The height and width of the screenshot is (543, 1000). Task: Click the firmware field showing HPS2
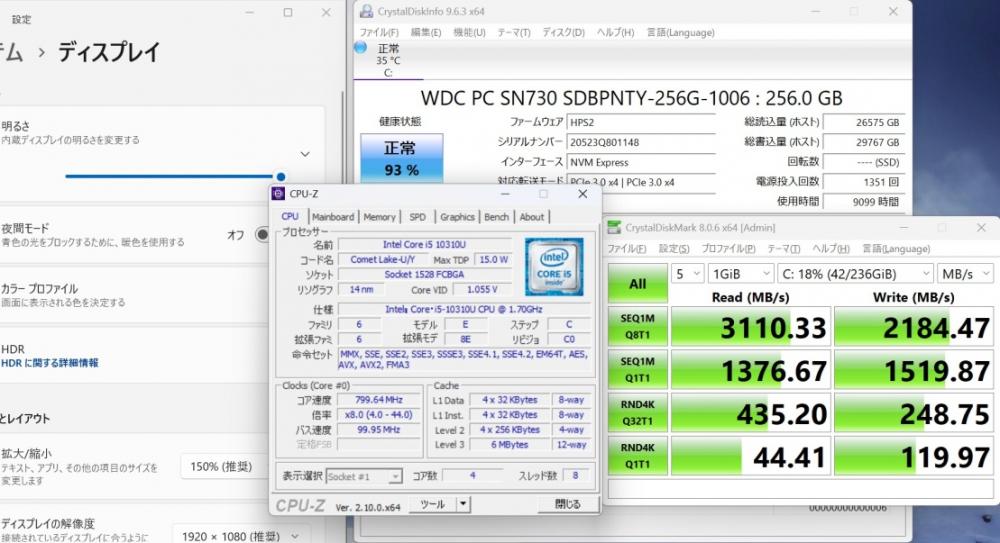pos(641,123)
